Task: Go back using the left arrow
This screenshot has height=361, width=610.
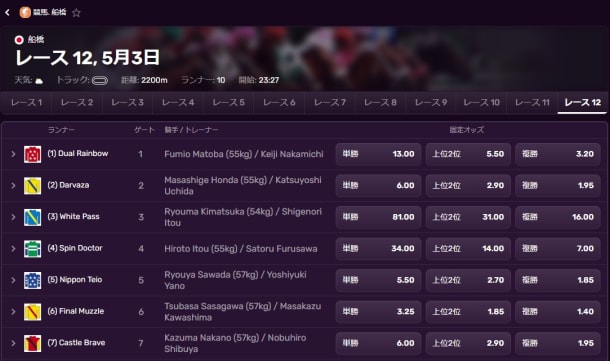Action: [7, 12]
